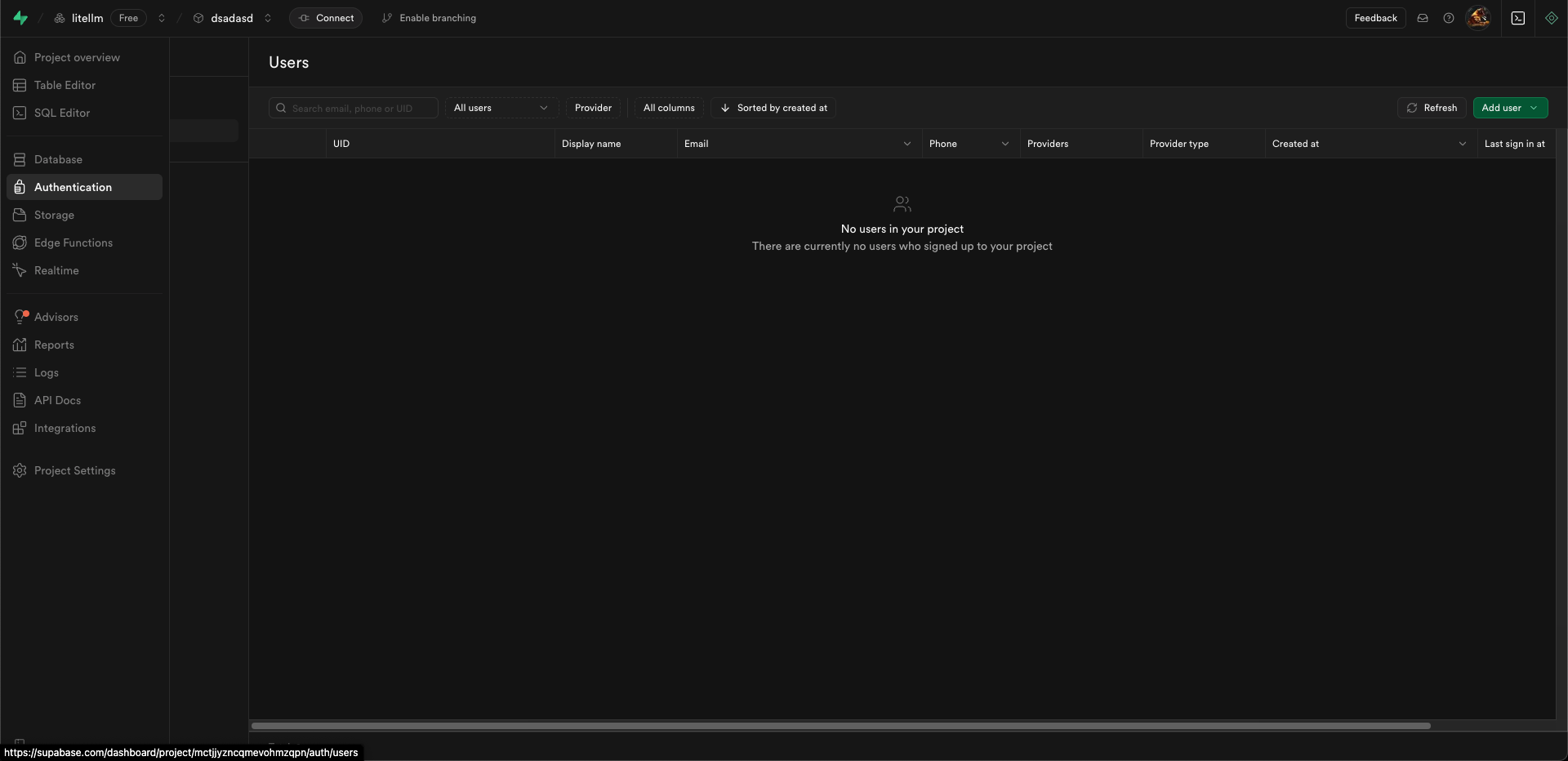The image size is (1568, 761).
Task: Open Edge Functions
Action: 73,243
